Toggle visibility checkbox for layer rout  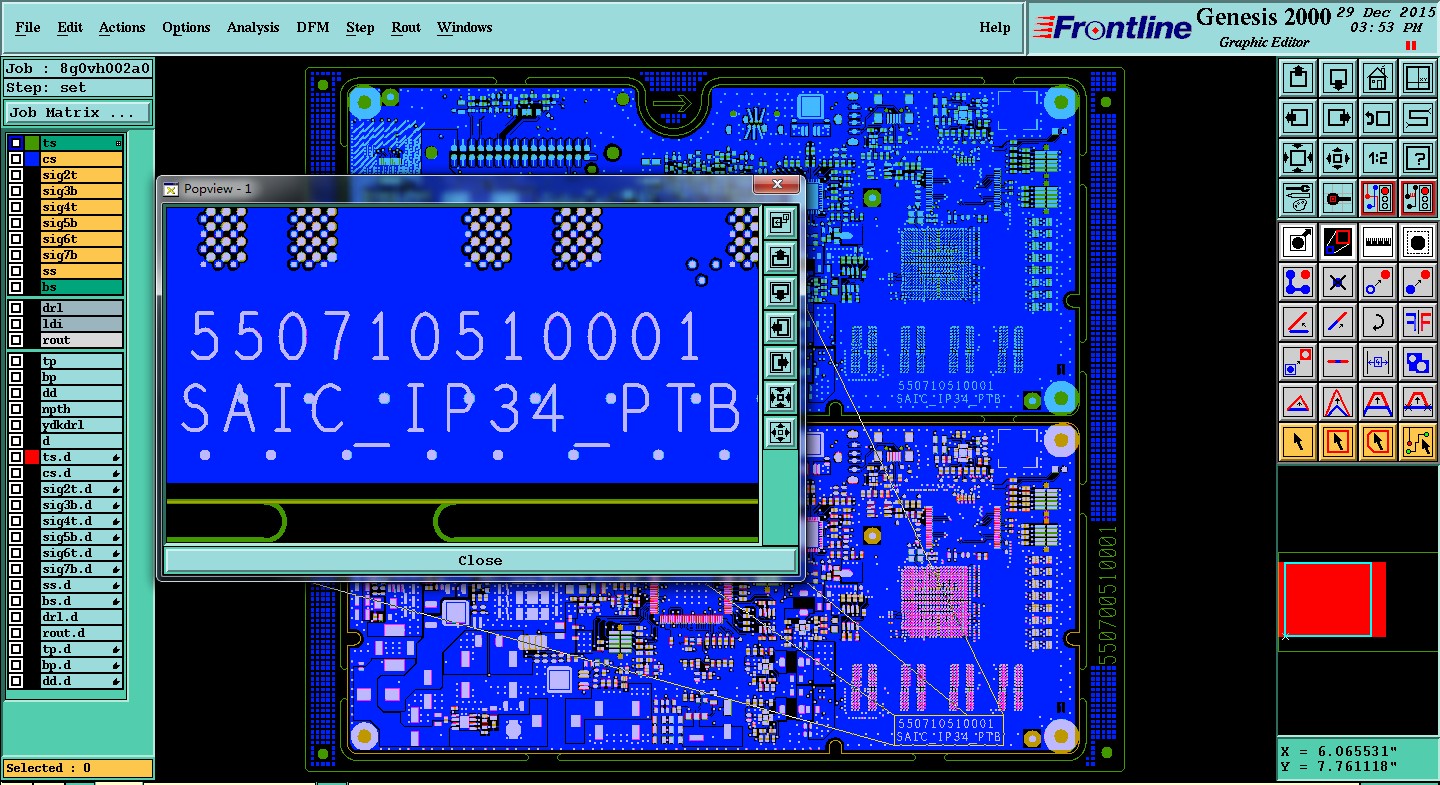(x=16, y=340)
